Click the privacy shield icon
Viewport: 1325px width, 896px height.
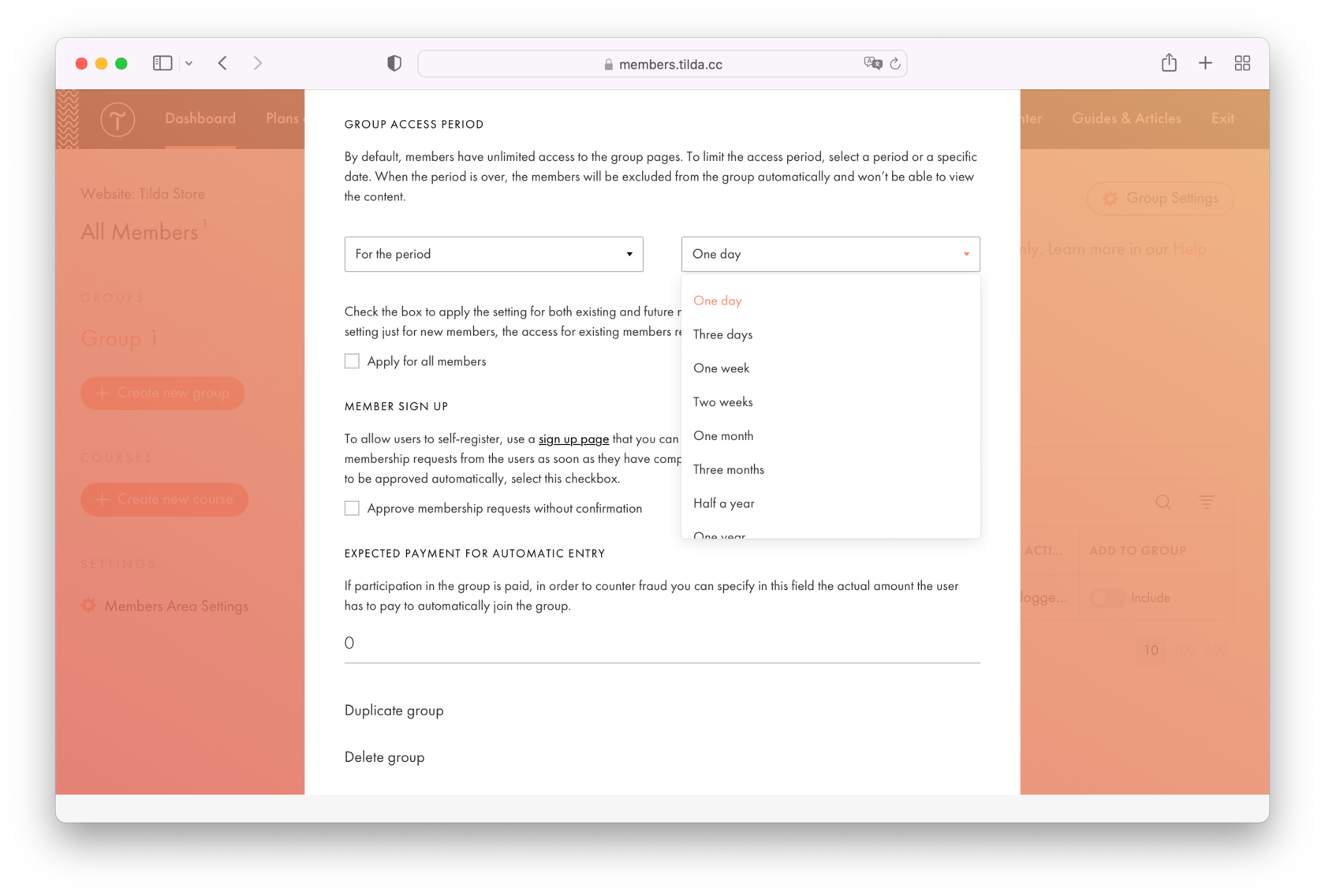pyautogui.click(x=394, y=63)
